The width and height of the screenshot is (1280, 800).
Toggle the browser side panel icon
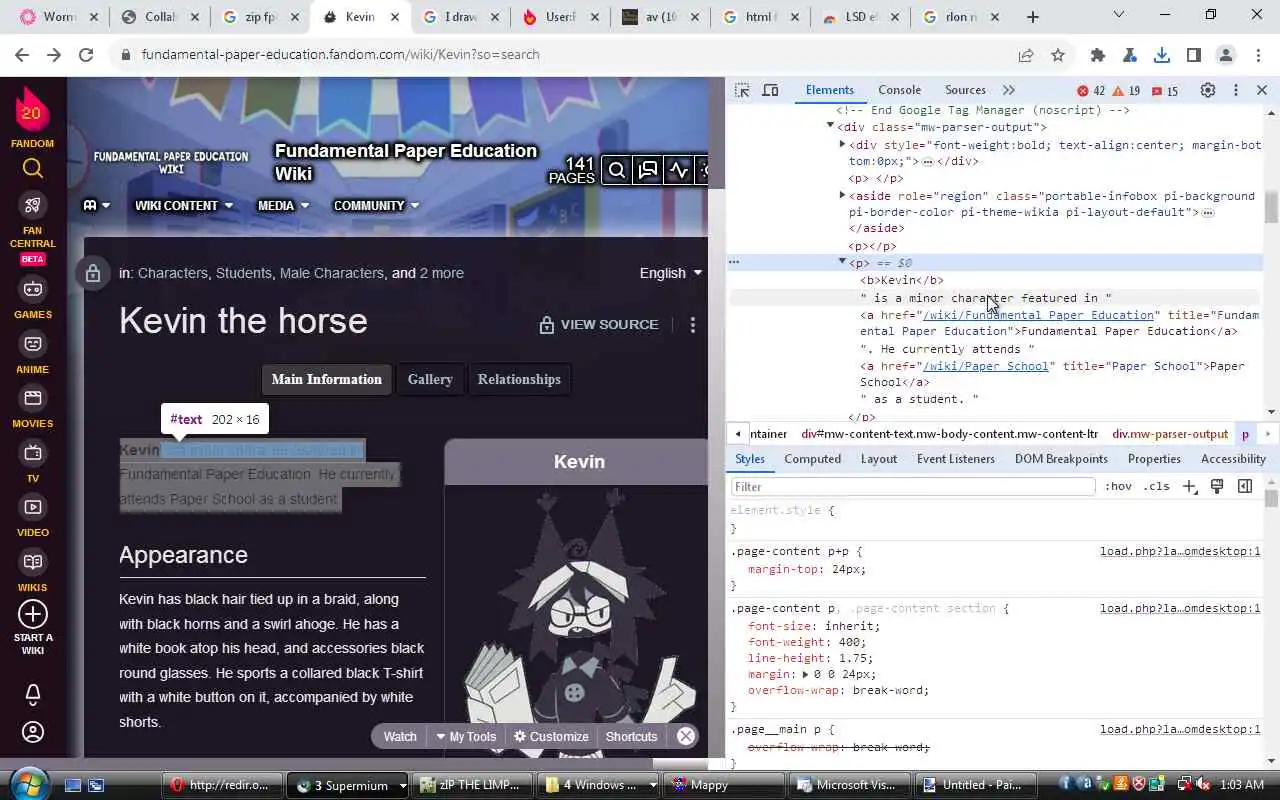pyautogui.click(x=1194, y=55)
